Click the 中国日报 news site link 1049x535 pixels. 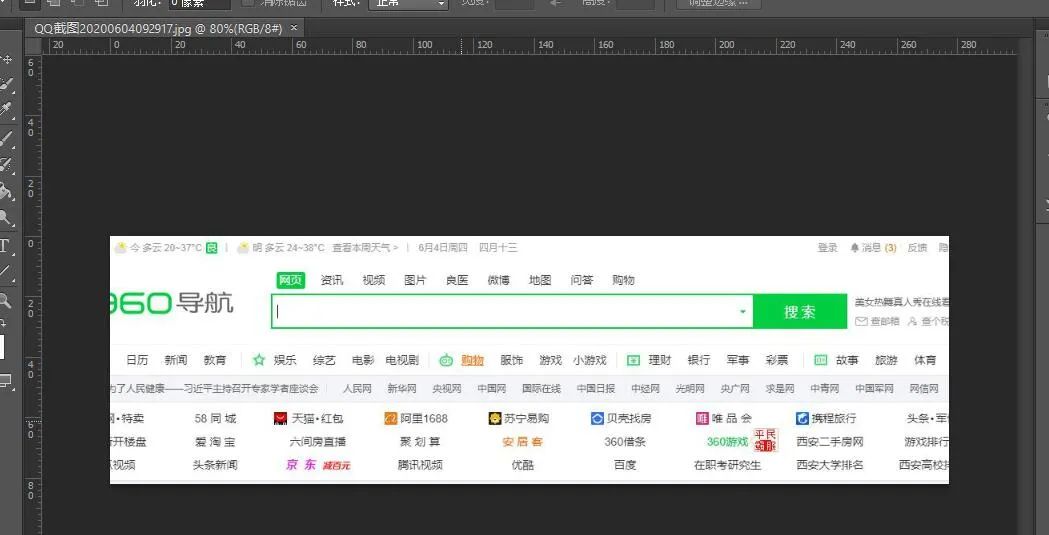595,389
